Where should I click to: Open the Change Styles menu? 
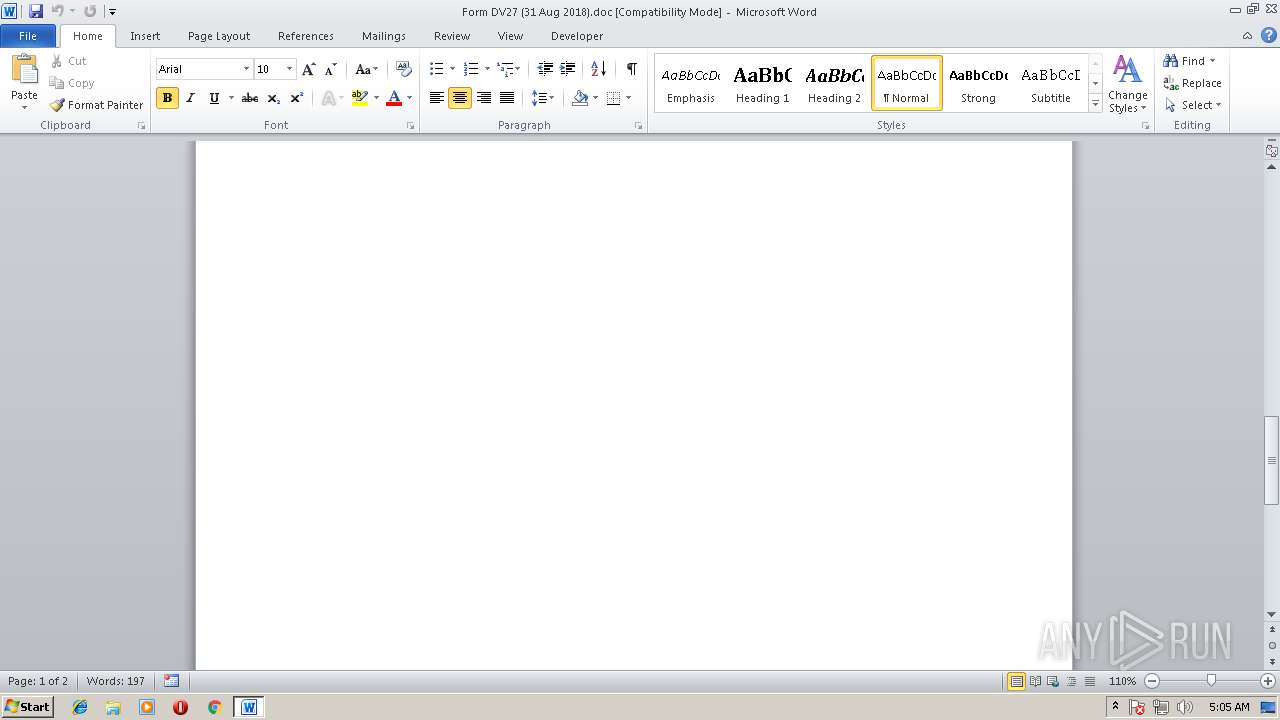point(1127,84)
